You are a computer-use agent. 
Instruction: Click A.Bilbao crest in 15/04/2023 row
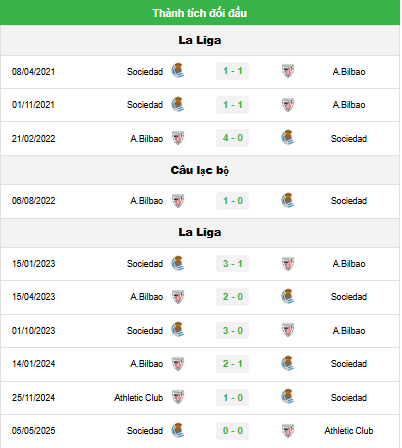(x=178, y=296)
